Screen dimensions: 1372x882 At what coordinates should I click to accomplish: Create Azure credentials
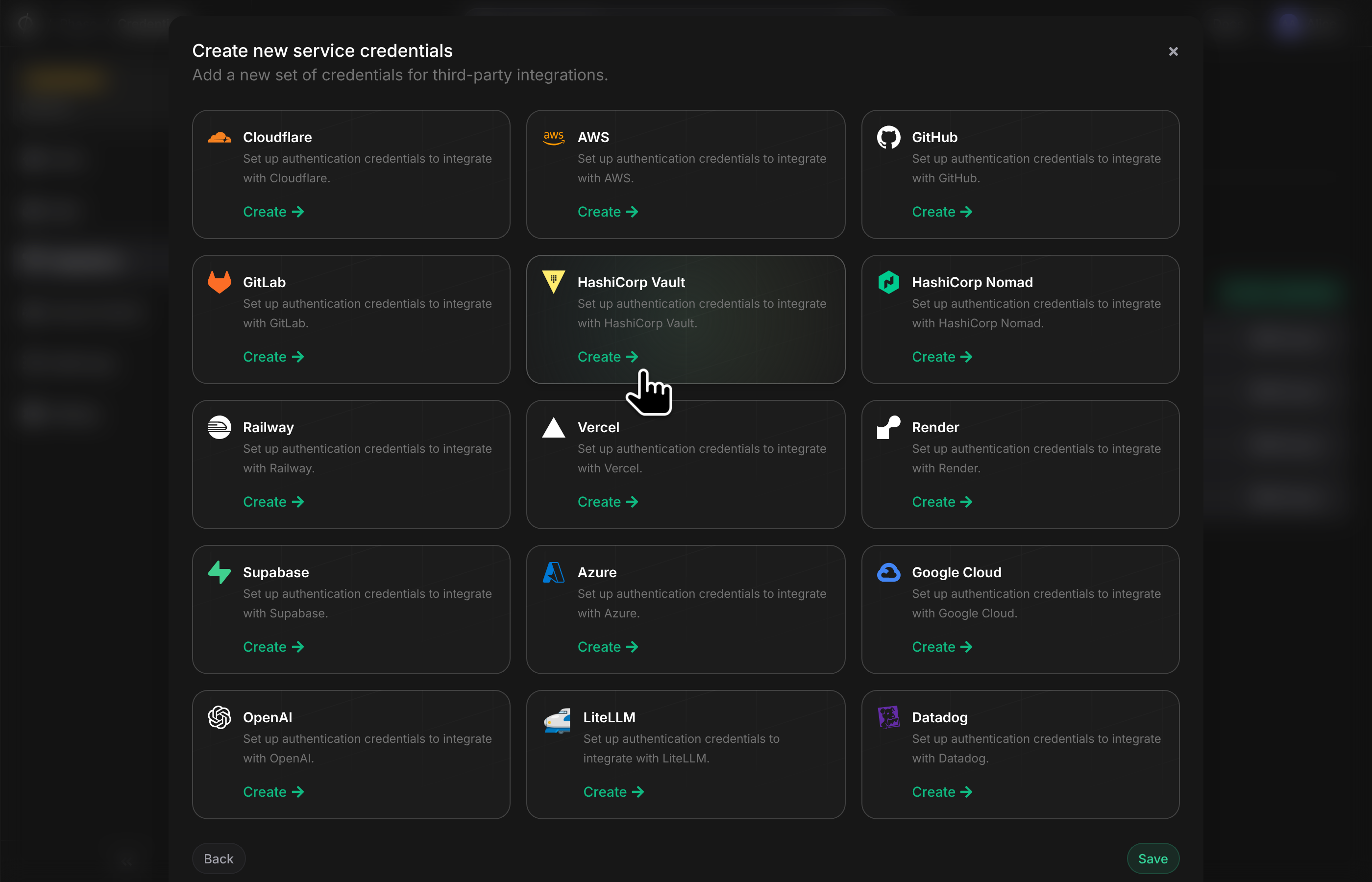[608, 647]
